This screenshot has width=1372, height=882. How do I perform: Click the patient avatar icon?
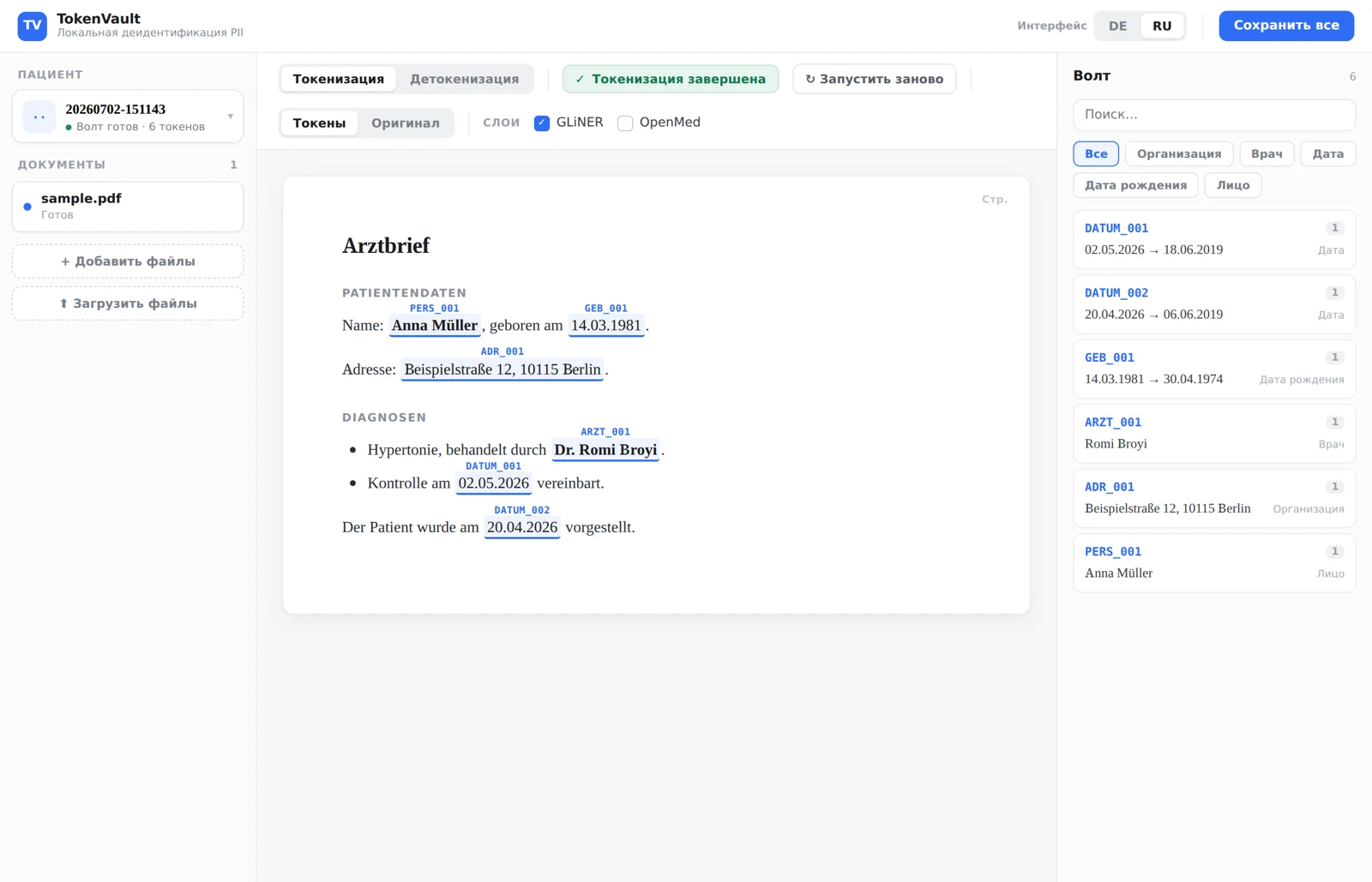click(x=39, y=117)
